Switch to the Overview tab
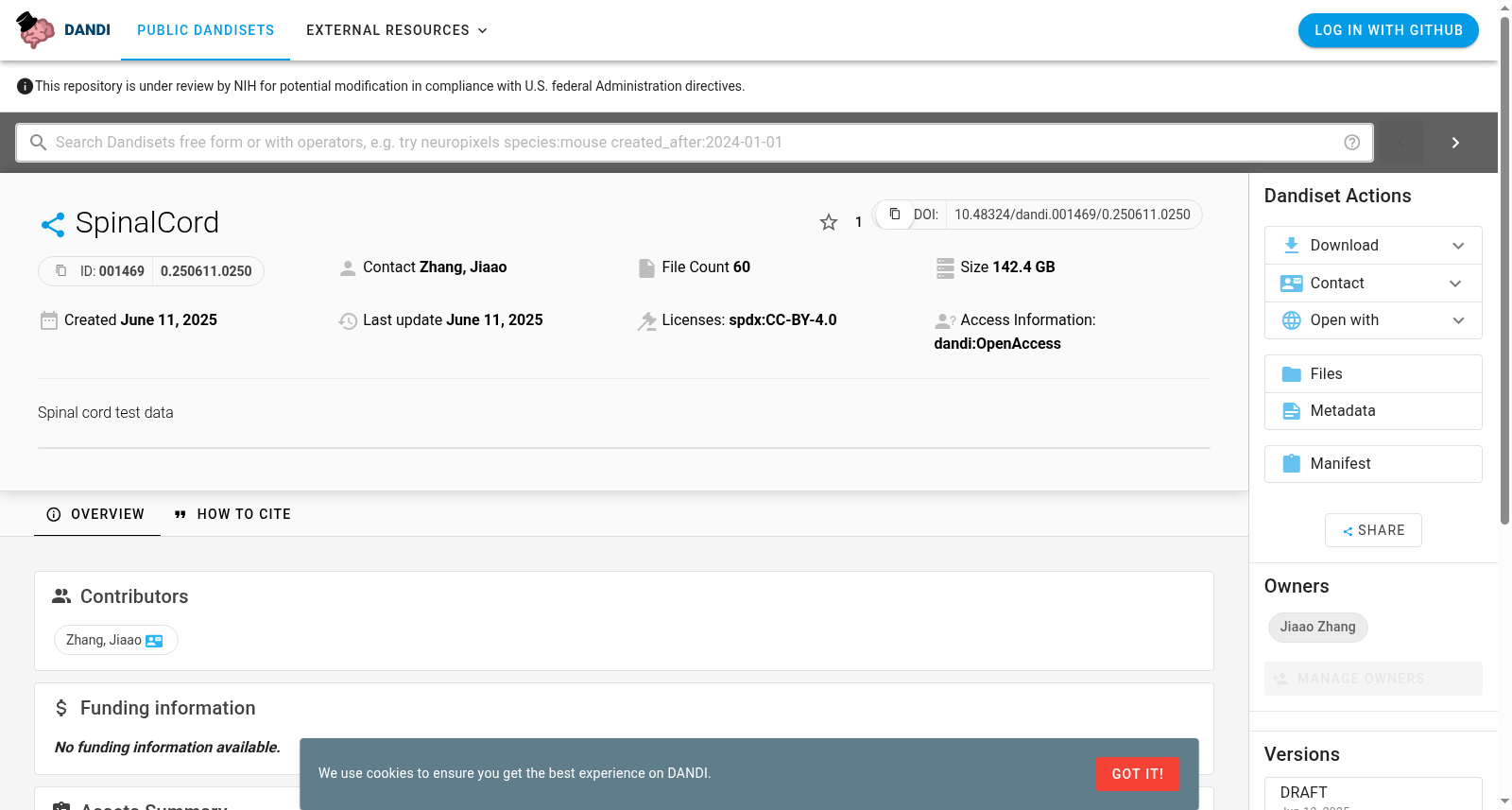 pos(96,514)
